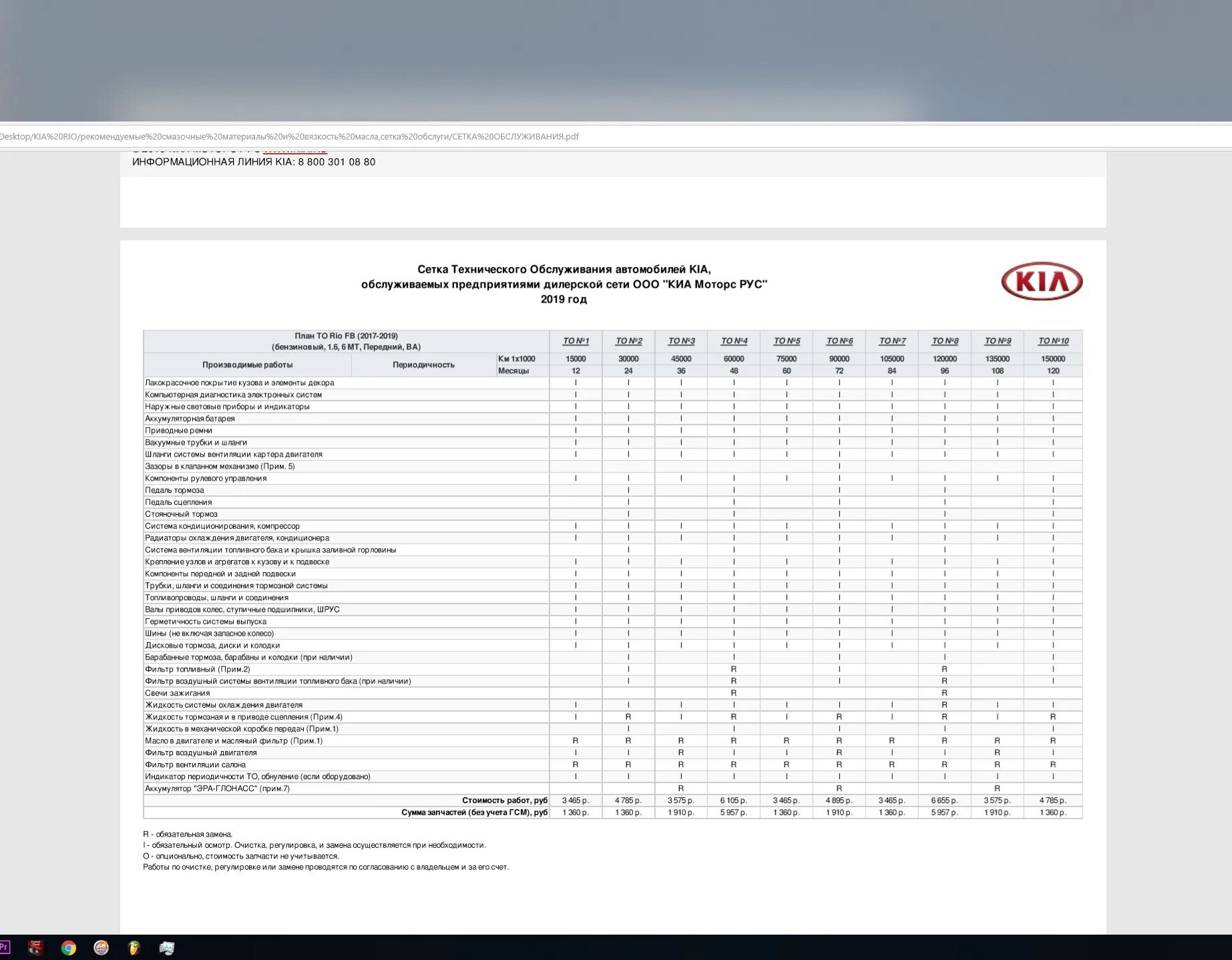This screenshot has height=960, width=1232.
Task: Select row 'Педаль тормоза'
Action: [612, 490]
